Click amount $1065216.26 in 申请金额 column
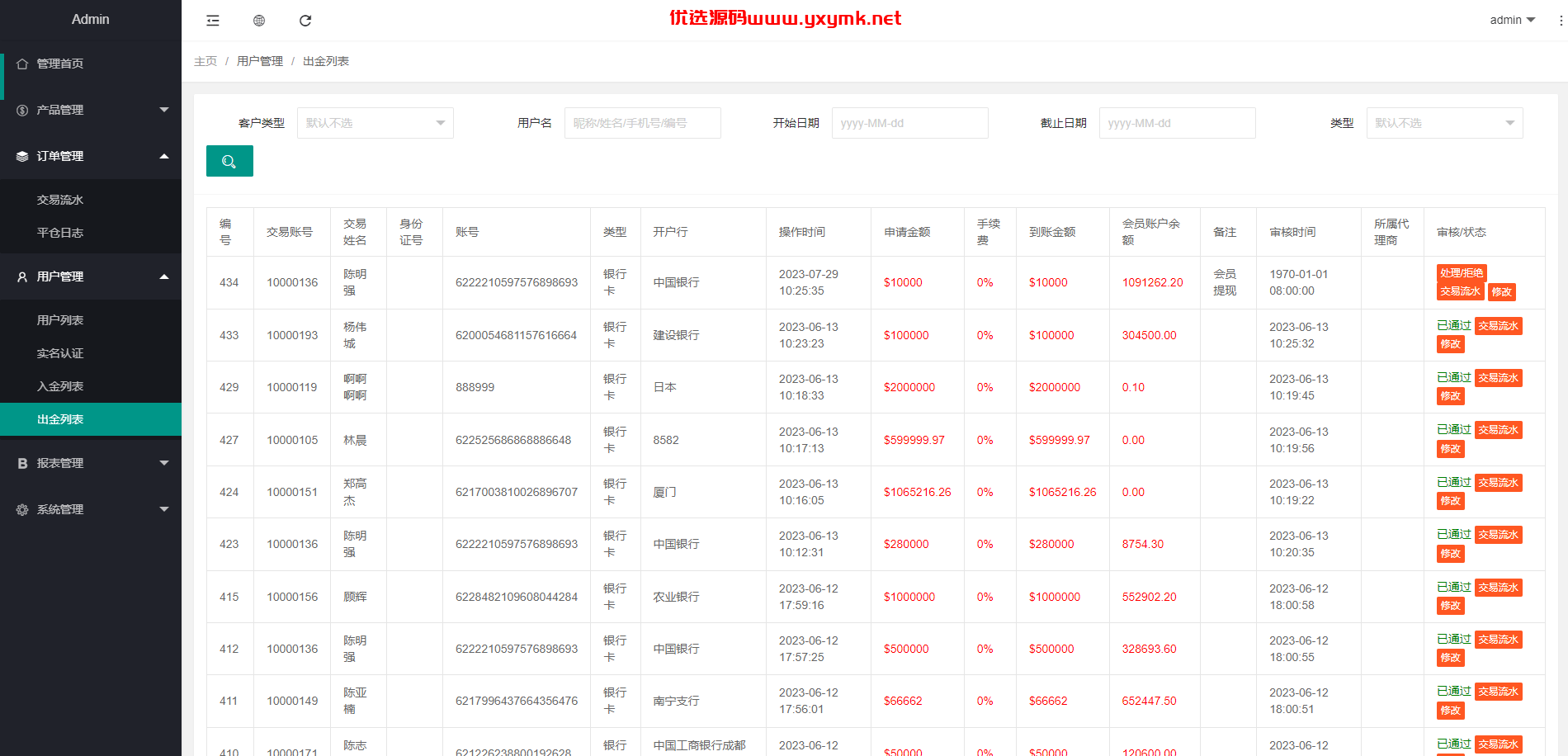 pyautogui.click(x=918, y=492)
